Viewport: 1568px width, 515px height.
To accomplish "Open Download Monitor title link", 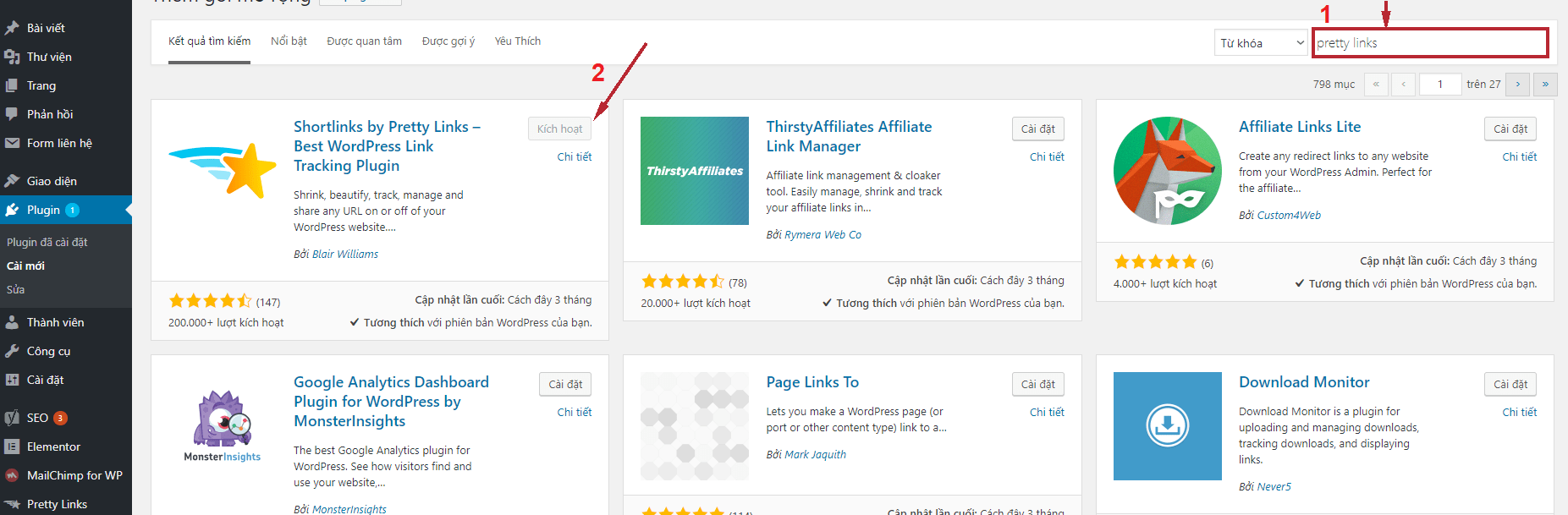I will pyautogui.click(x=1304, y=382).
